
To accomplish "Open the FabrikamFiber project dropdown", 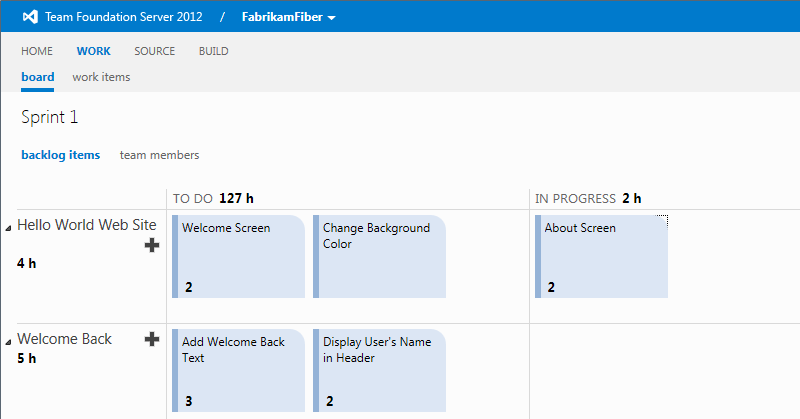I will pos(288,17).
